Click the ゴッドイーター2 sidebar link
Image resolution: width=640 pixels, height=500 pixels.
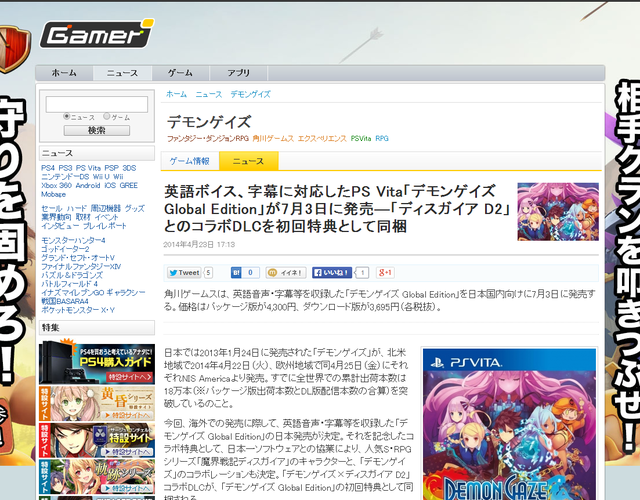click(65, 249)
